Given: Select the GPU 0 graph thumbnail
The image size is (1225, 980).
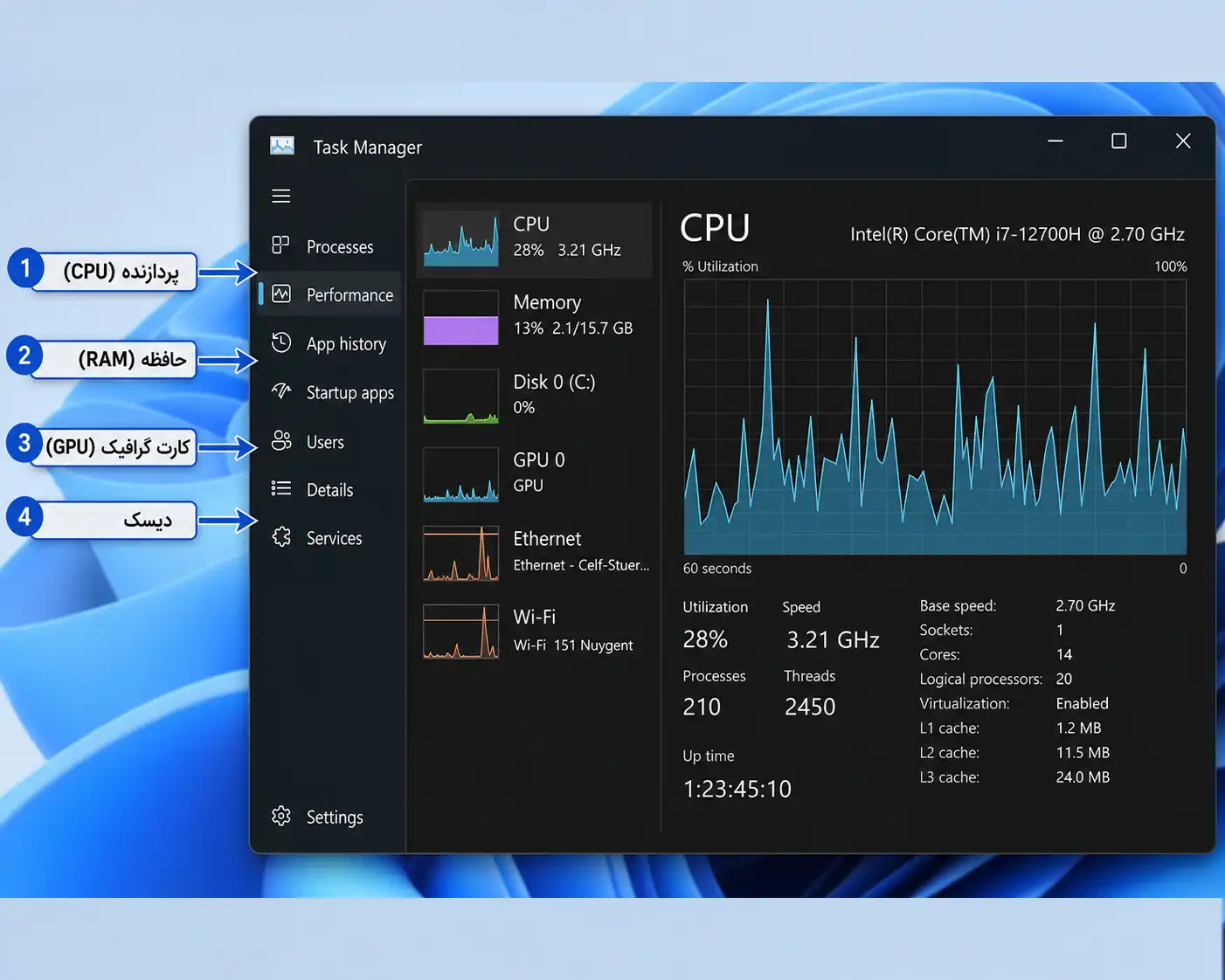Looking at the screenshot, I should [x=461, y=474].
